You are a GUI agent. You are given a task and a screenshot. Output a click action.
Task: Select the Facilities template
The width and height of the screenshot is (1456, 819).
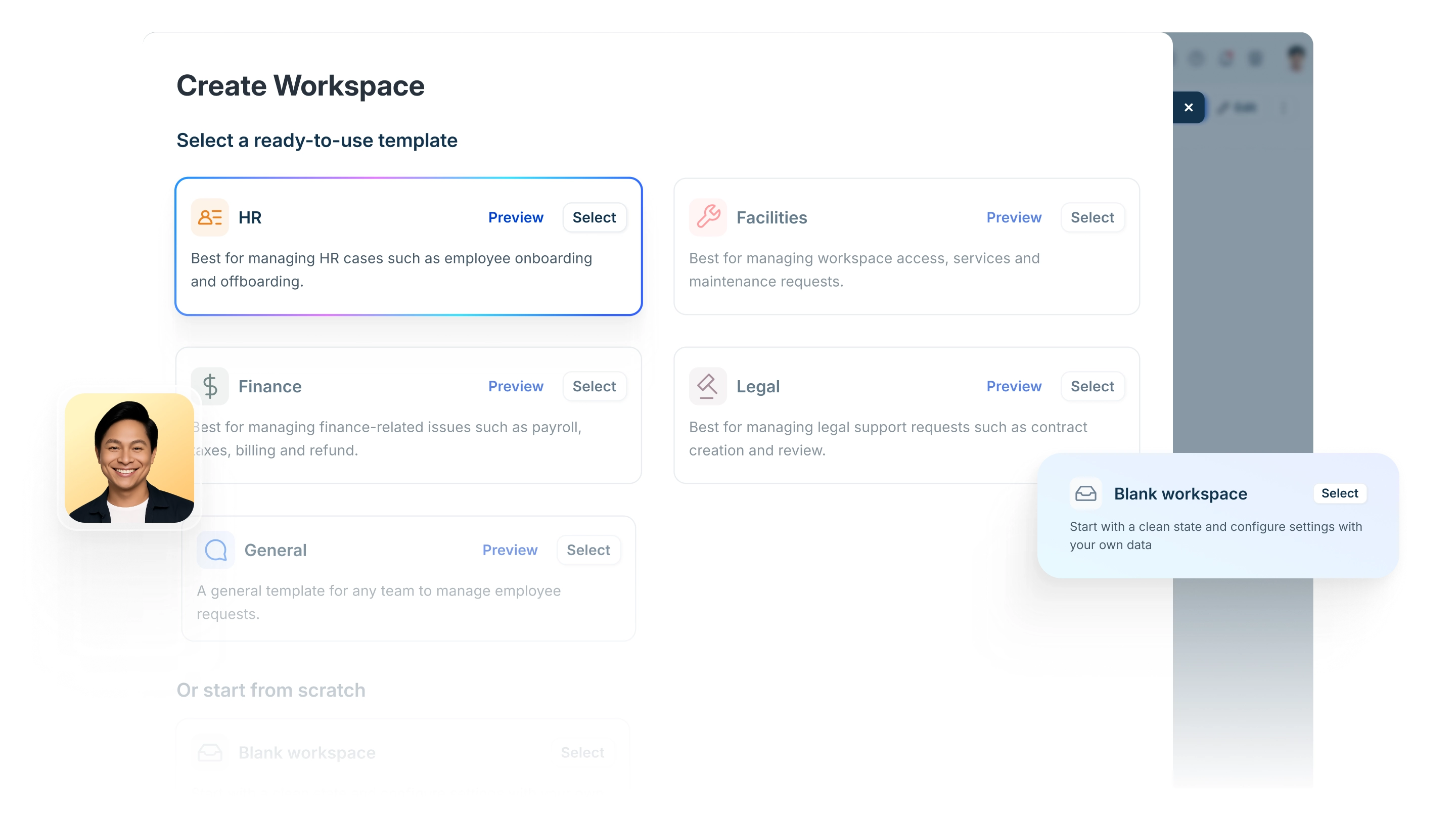(x=1092, y=217)
